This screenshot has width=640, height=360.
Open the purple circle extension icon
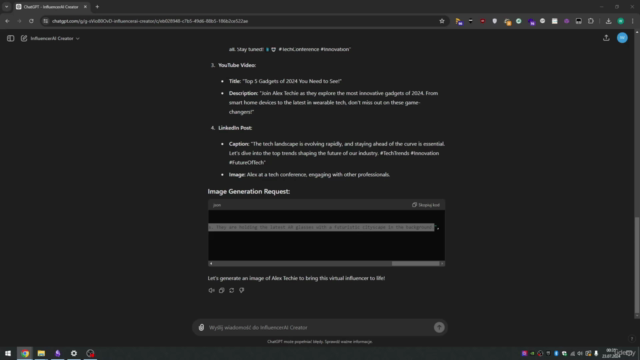(x=567, y=21)
